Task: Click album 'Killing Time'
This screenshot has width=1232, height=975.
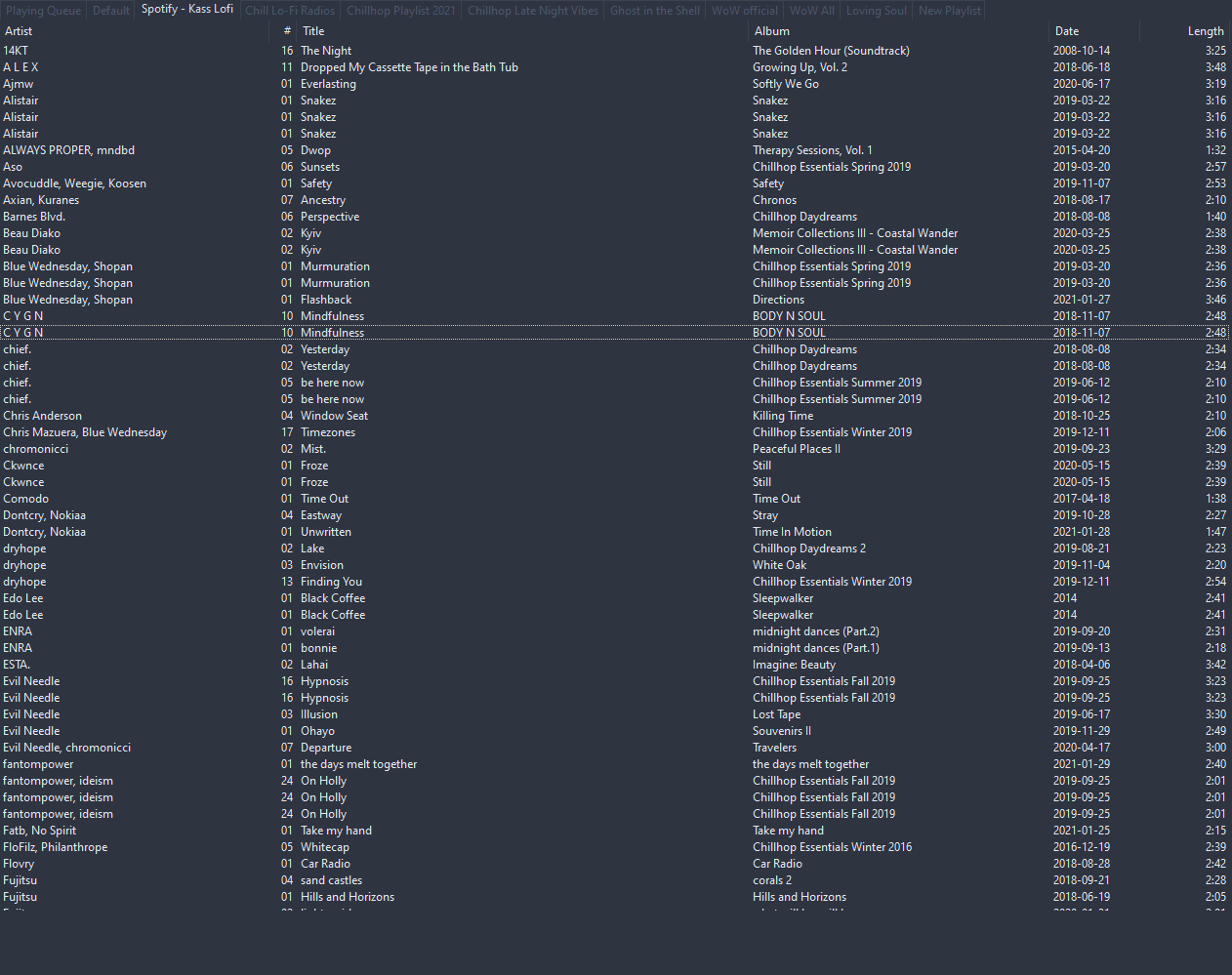Action: pos(783,416)
